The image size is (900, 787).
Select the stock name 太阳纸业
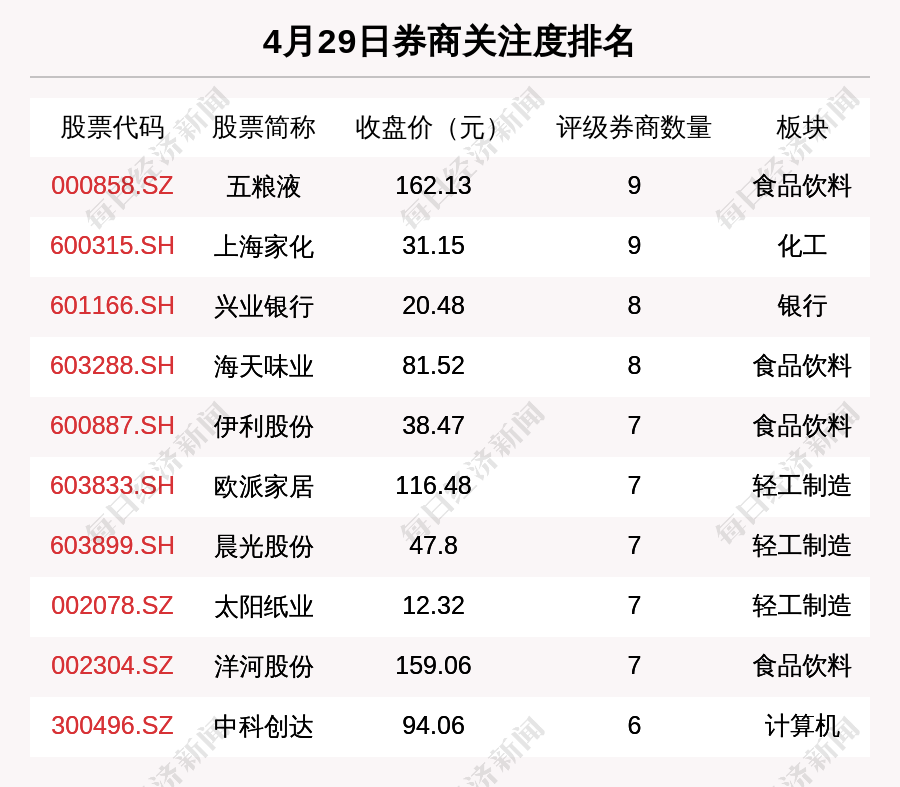click(263, 607)
